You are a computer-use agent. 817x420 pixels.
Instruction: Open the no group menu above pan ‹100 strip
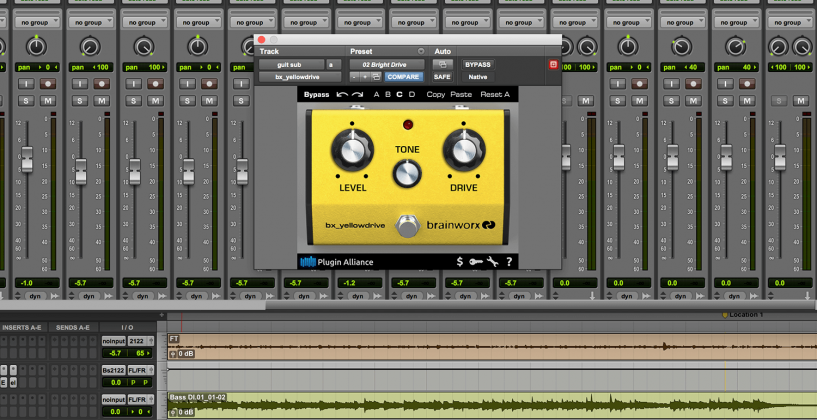pyautogui.click(x=91, y=22)
